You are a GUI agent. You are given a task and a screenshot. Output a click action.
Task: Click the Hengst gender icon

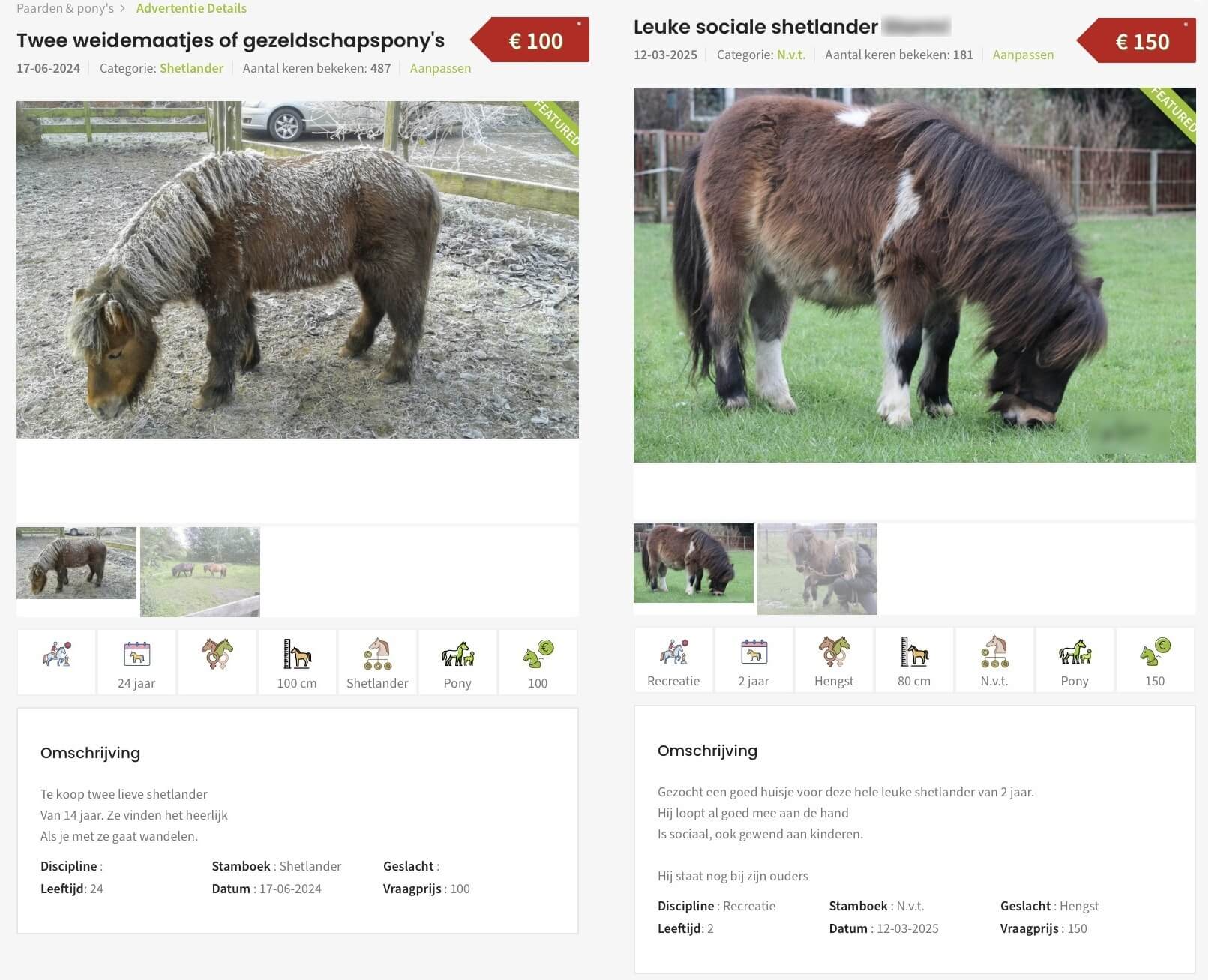click(x=834, y=652)
